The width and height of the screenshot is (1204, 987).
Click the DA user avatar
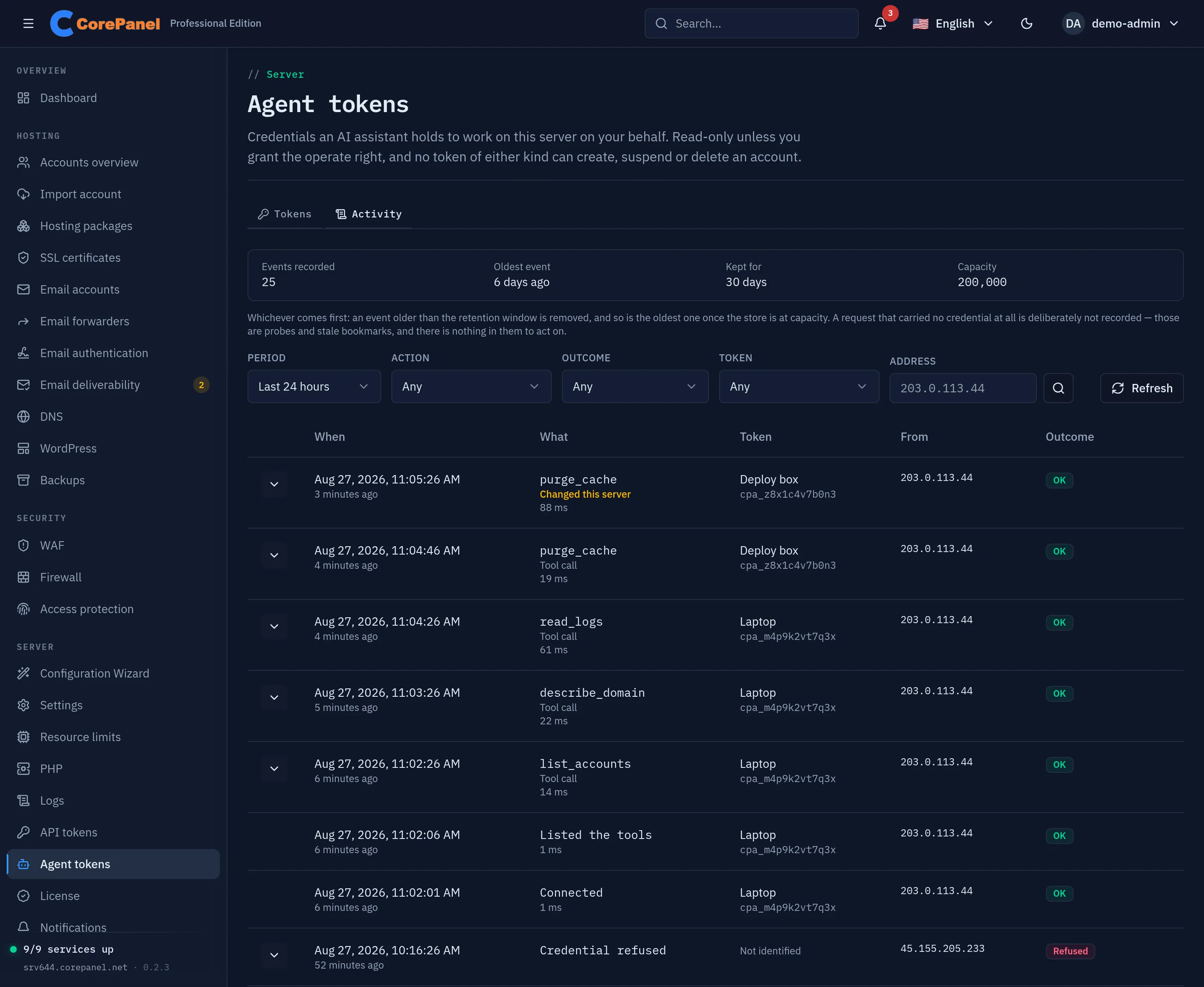[x=1073, y=23]
